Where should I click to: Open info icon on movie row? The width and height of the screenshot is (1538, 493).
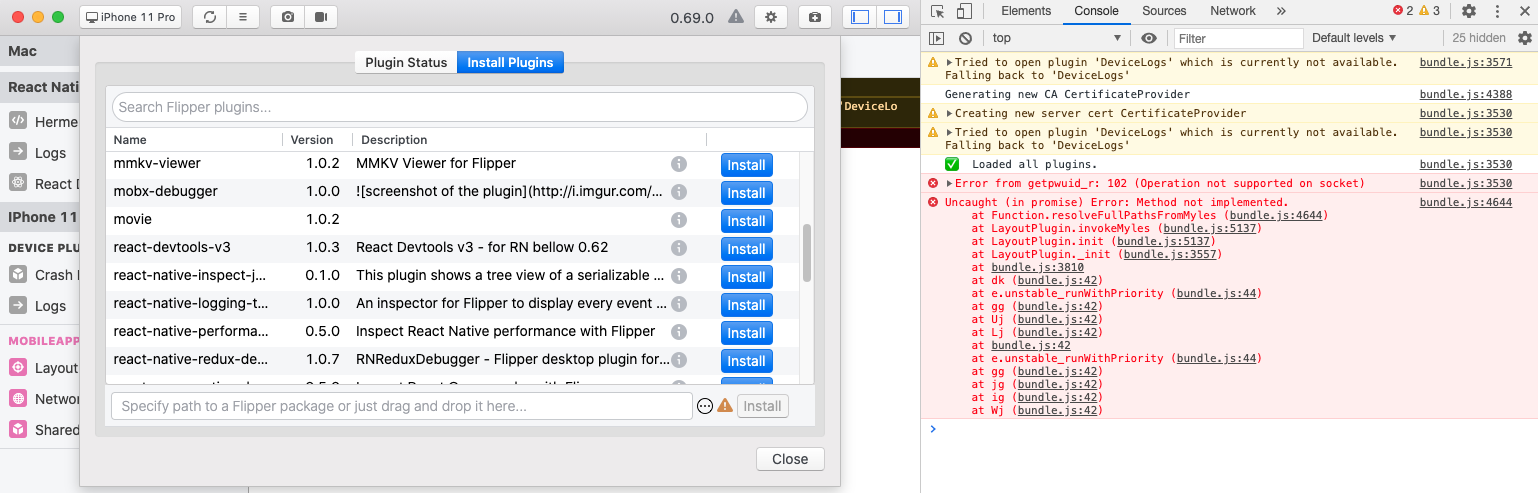[x=678, y=220]
